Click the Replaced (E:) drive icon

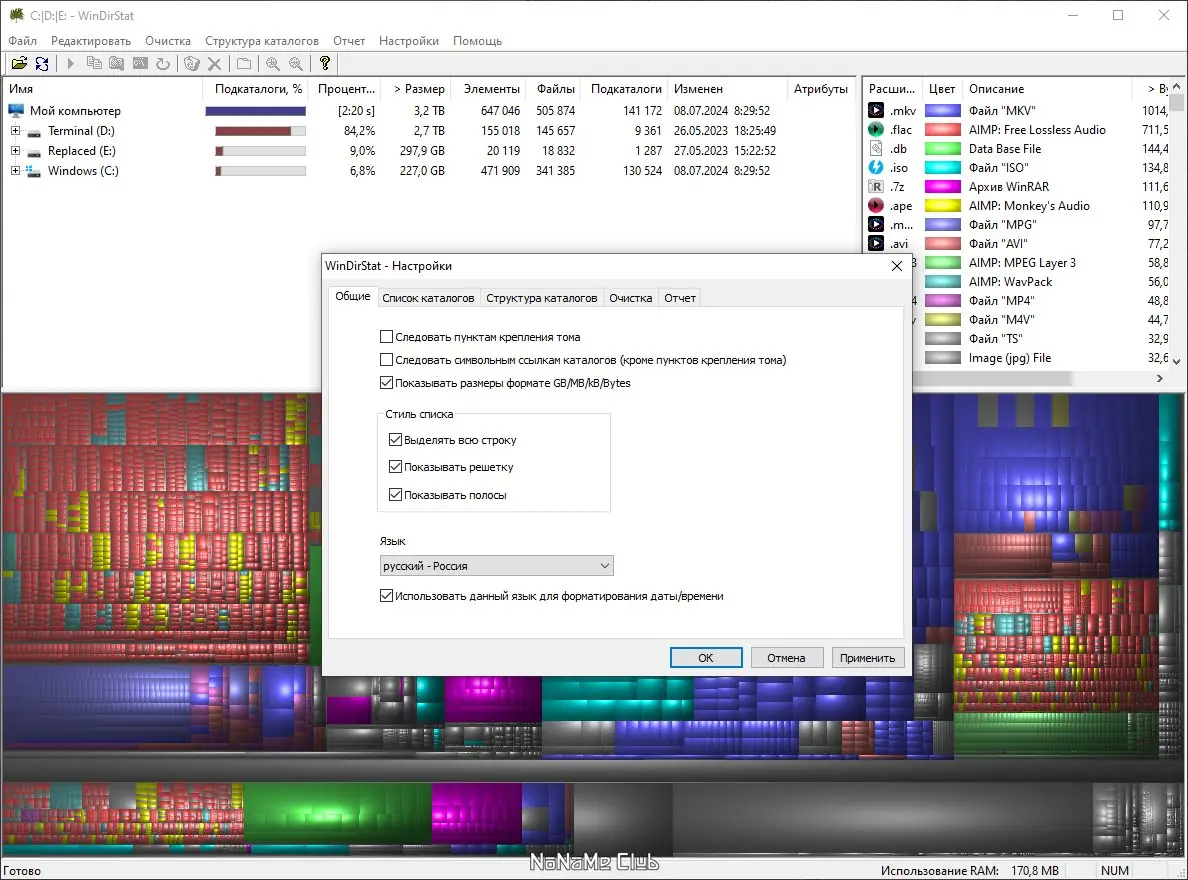tap(33, 151)
